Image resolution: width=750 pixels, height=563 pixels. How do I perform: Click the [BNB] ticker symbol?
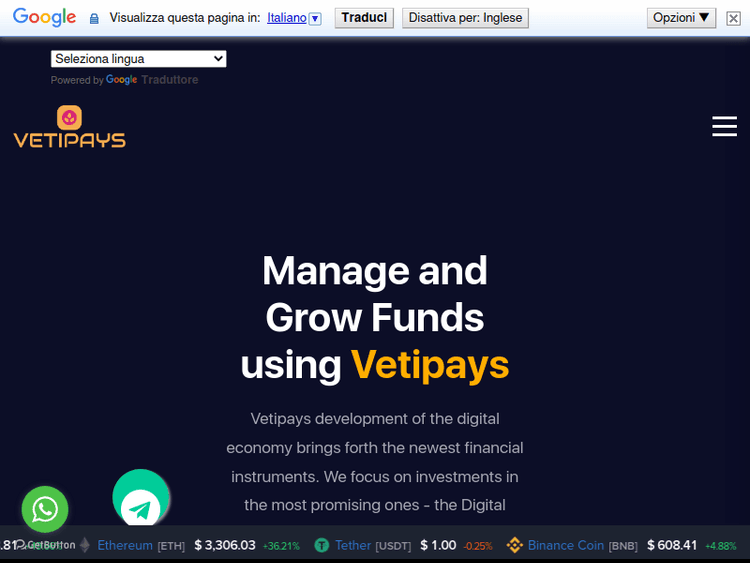623,546
